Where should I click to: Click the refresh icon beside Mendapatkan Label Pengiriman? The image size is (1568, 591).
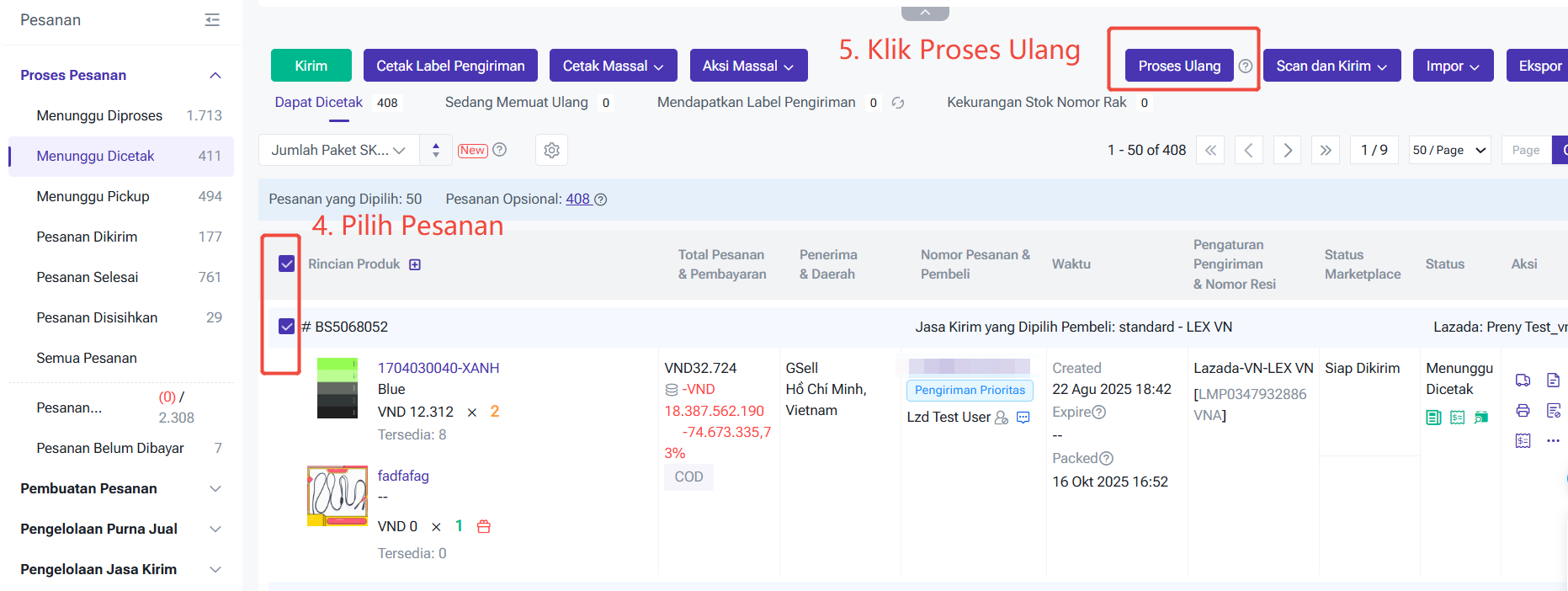point(898,103)
